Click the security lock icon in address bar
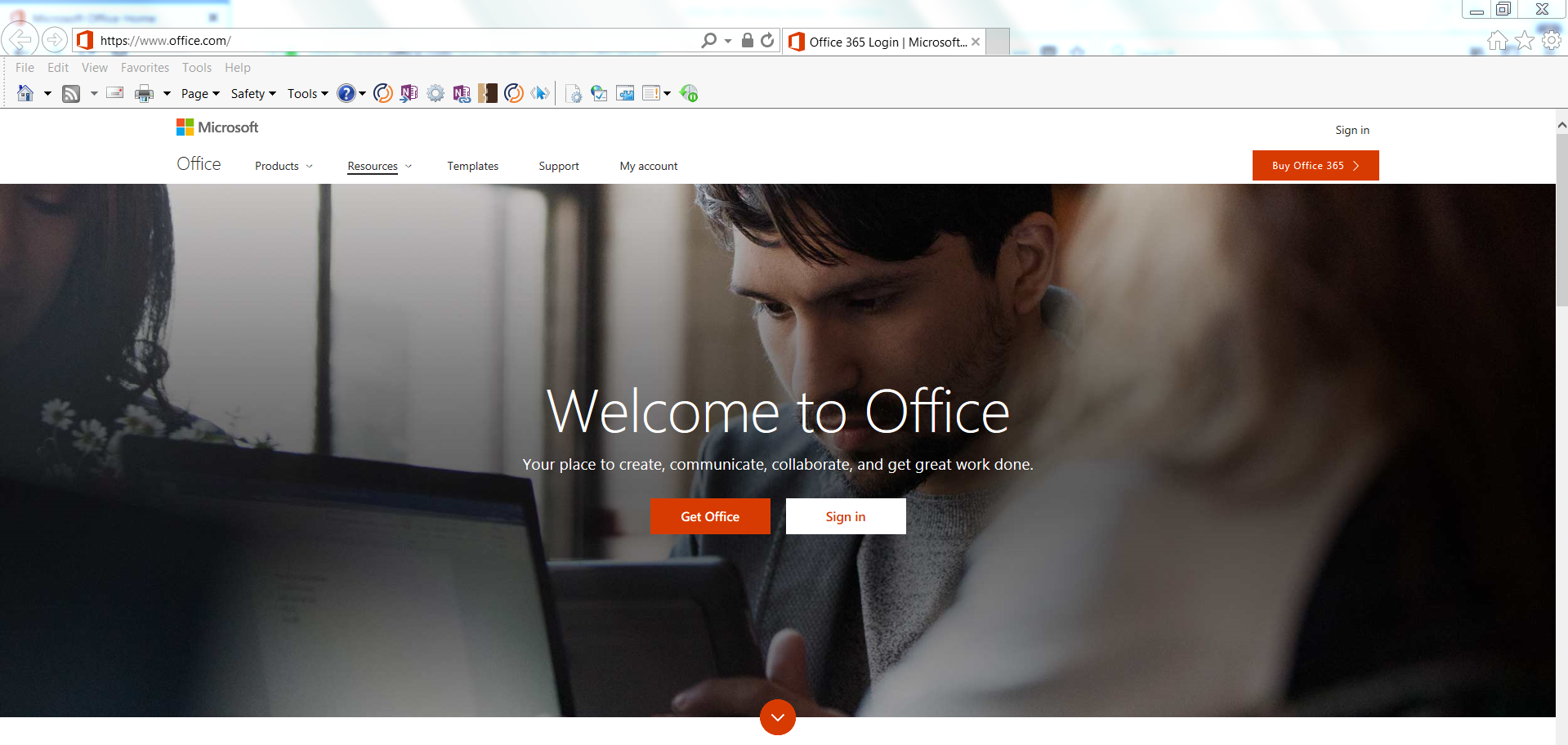 (747, 40)
